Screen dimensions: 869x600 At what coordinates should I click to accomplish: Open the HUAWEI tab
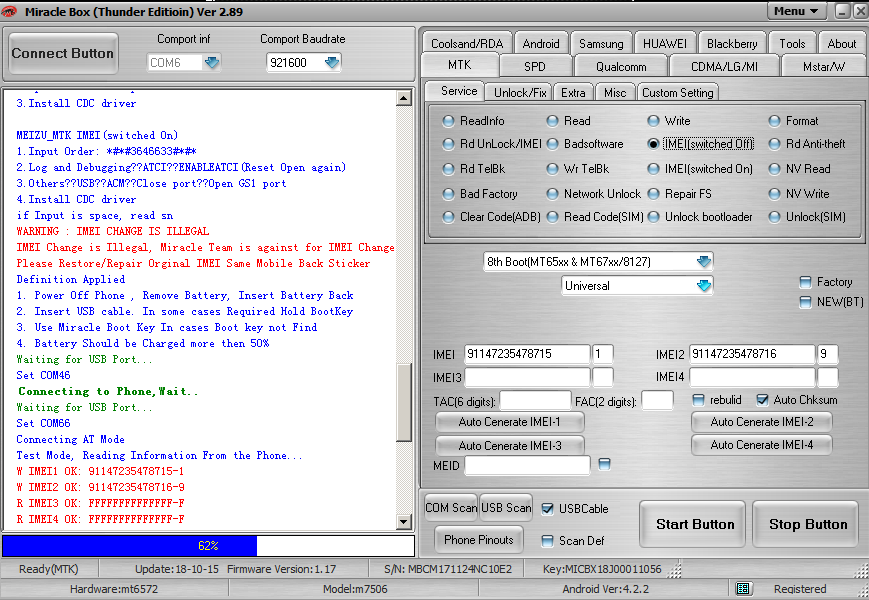click(x=664, y=43)
